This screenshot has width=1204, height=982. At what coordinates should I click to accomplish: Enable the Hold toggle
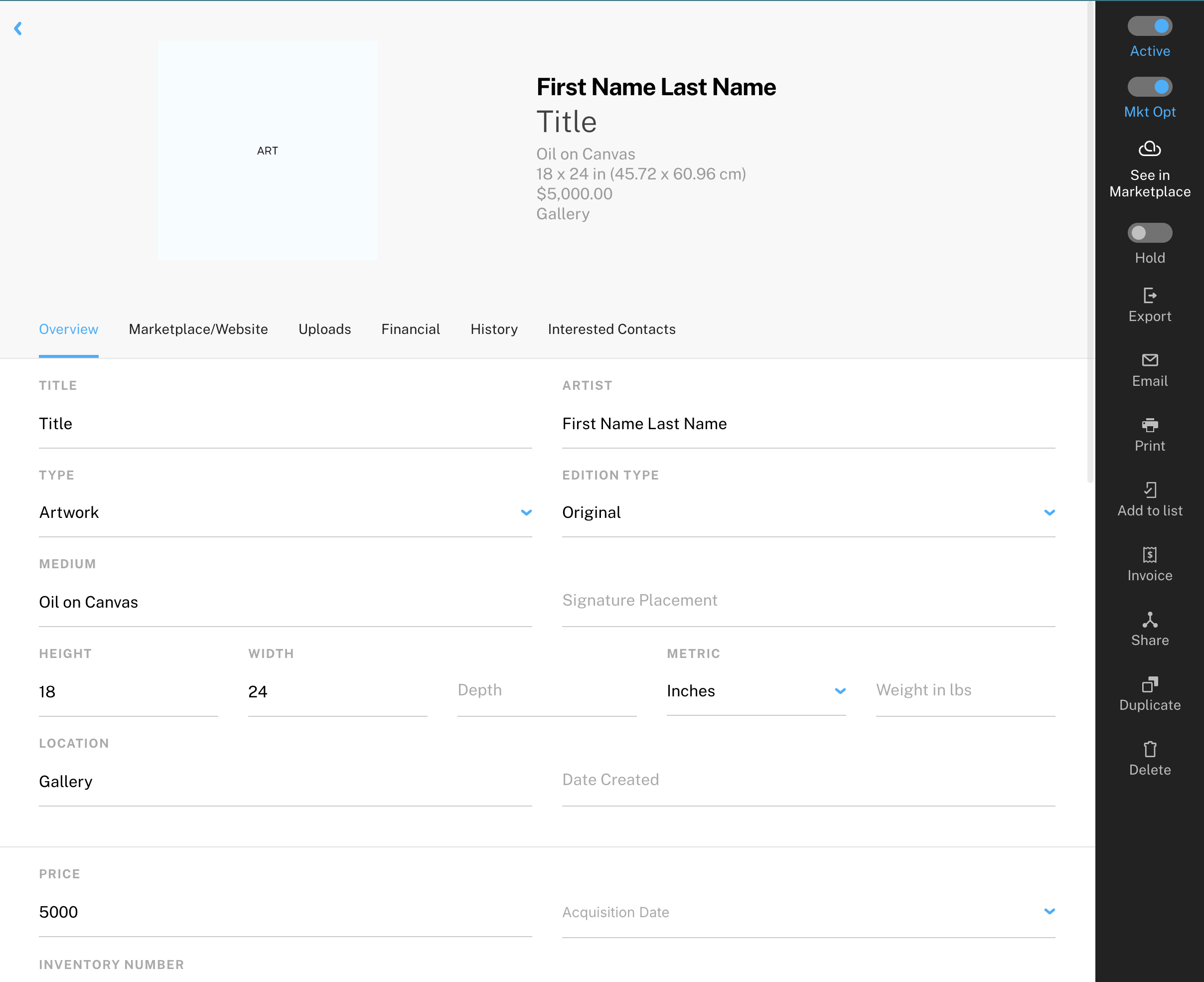pyautogui.click(x=1150, y=232)
